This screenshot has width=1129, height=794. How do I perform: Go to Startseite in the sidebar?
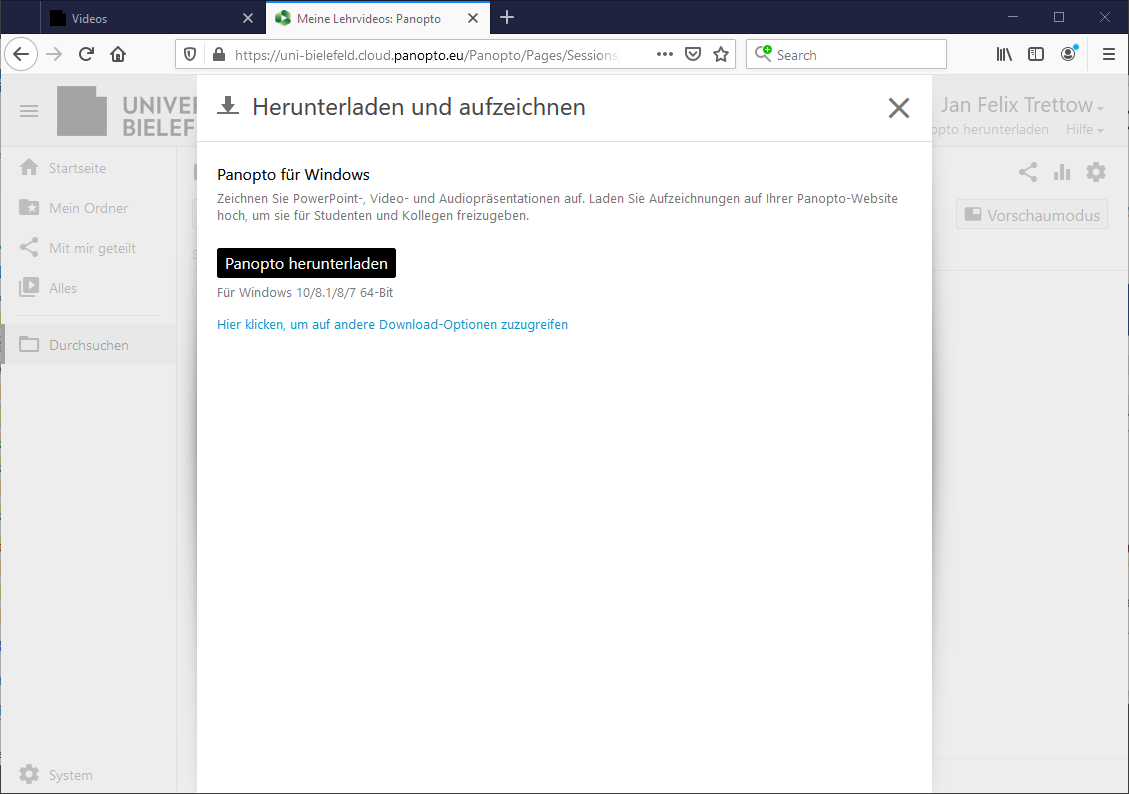[89, 168]
